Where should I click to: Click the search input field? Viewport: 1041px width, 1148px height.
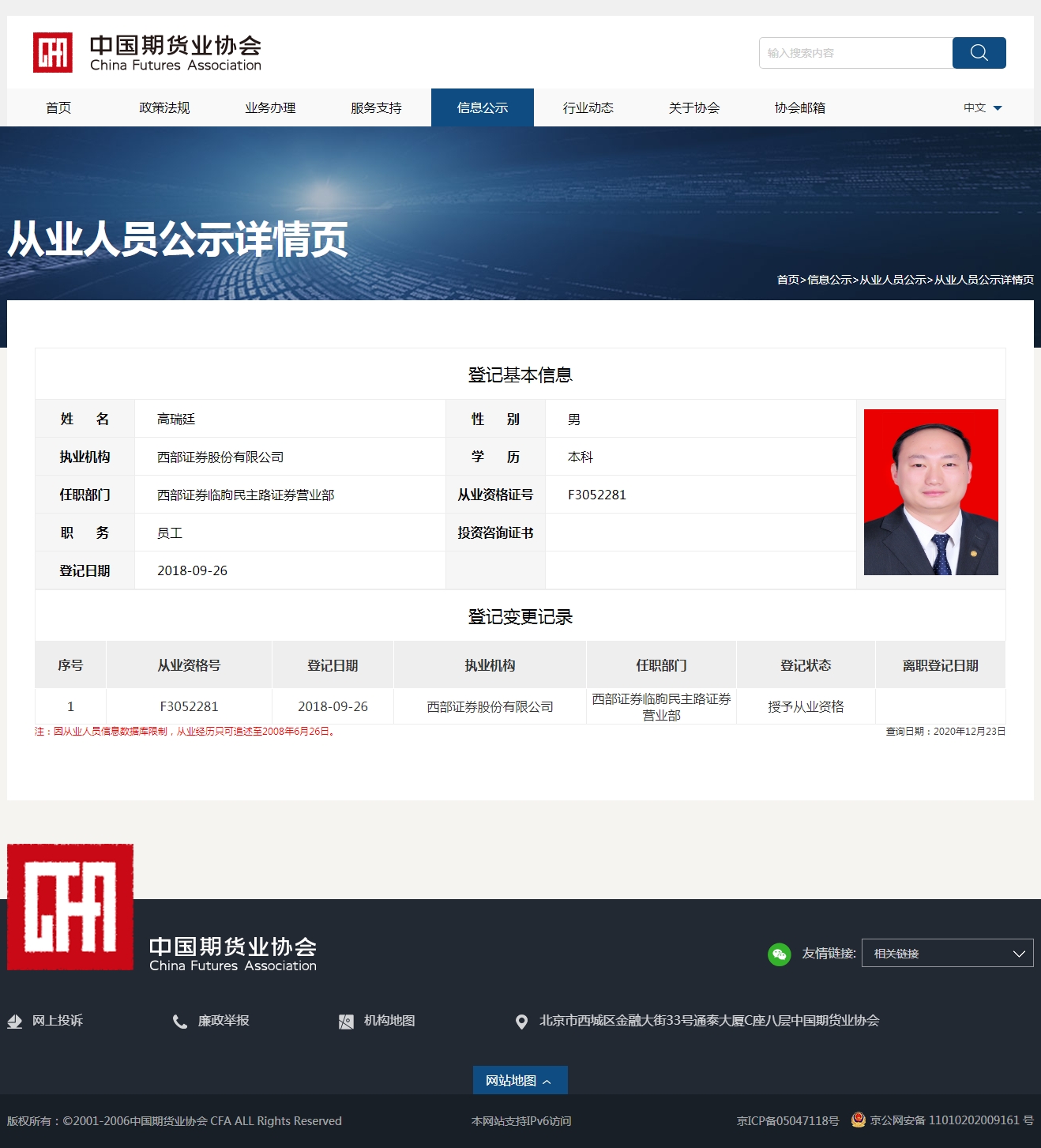click(x=855, y=53)
